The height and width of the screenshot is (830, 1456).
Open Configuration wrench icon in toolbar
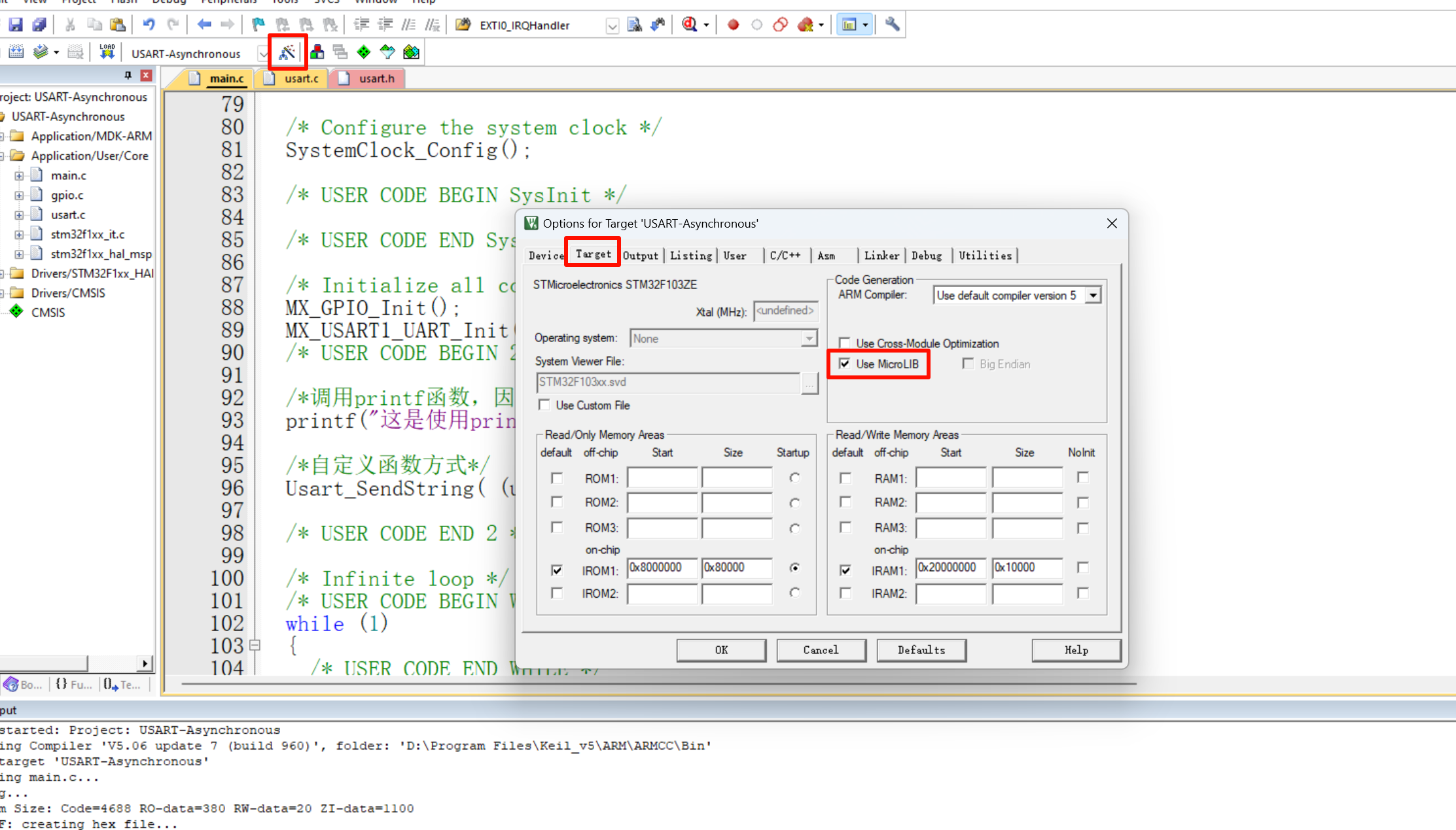892,25
